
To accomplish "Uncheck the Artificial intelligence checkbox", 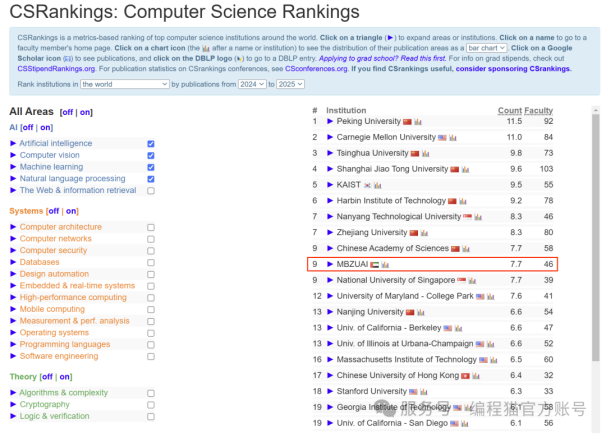I will click(x=151, y=144).
